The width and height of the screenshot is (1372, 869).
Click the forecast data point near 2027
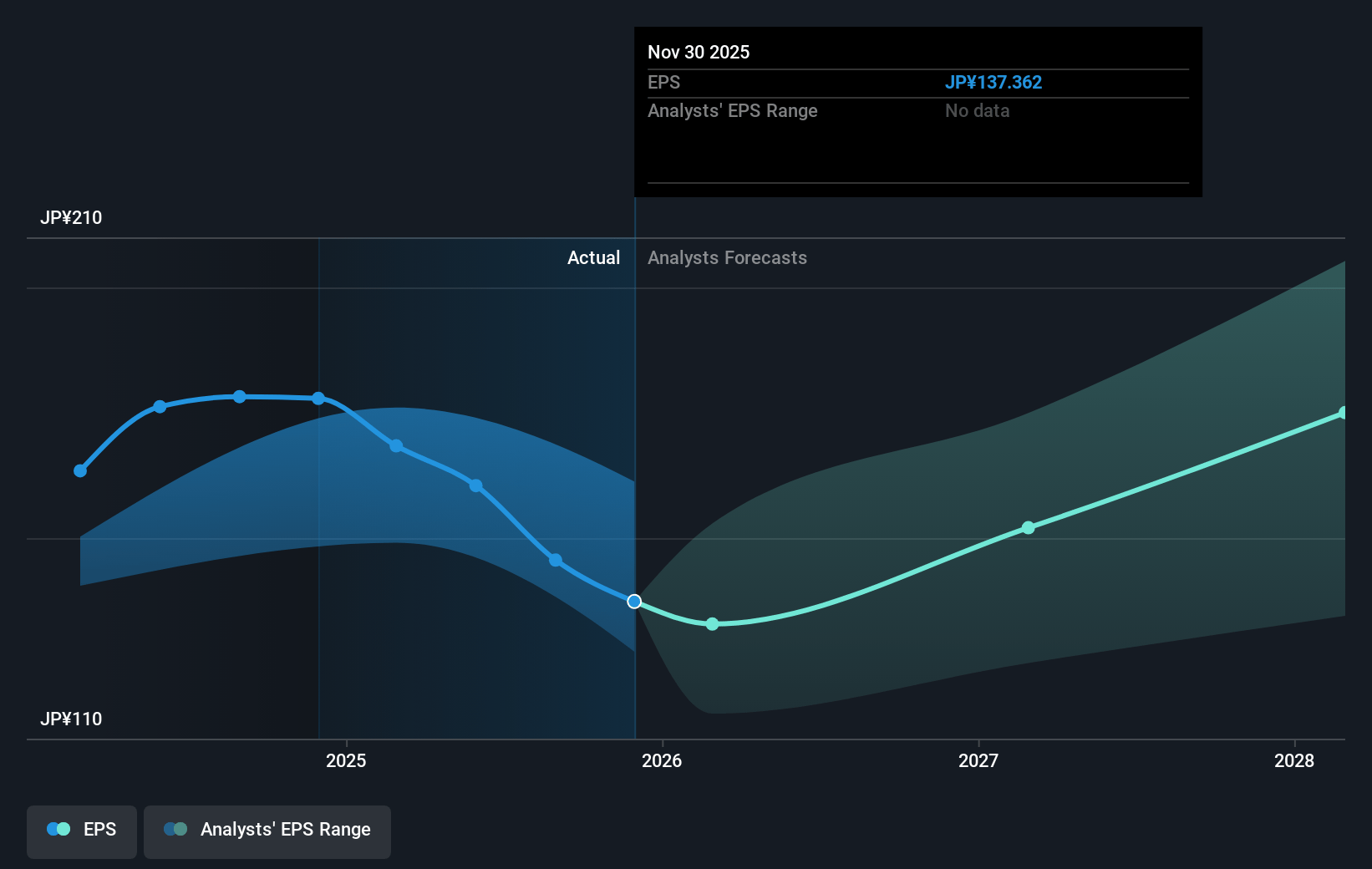click(x=1028, y=527)
